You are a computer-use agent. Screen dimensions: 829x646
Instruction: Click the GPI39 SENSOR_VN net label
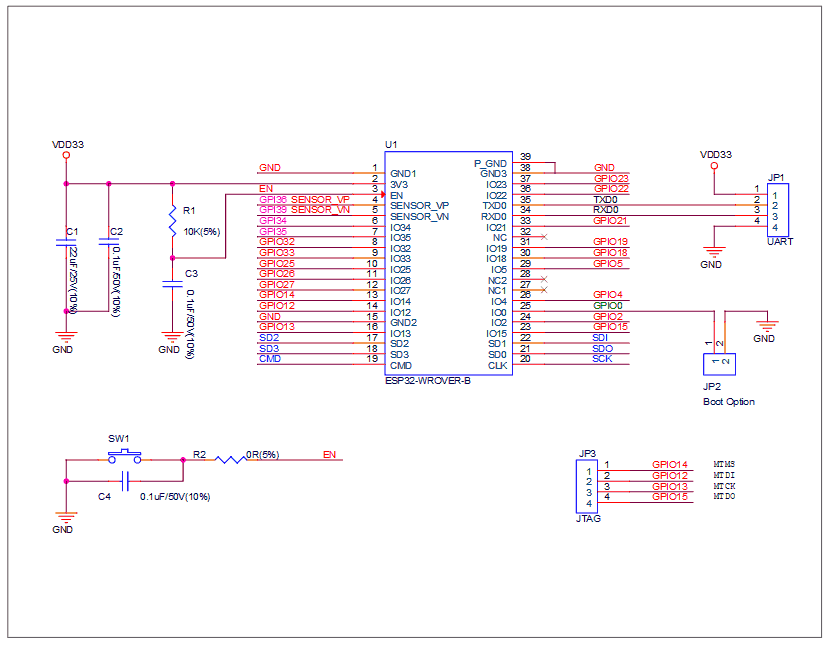coord(304,210)
